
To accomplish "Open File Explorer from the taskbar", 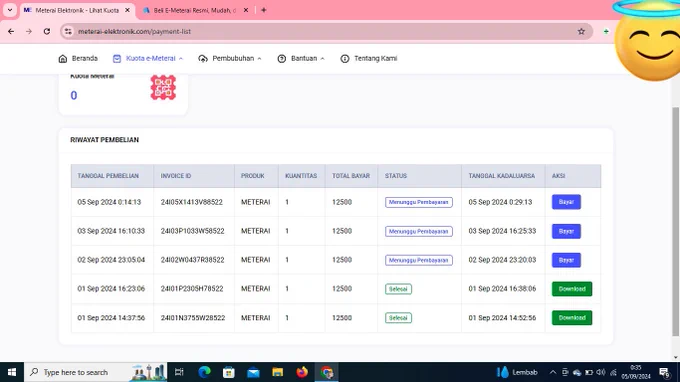I will [x=278, y=372].
